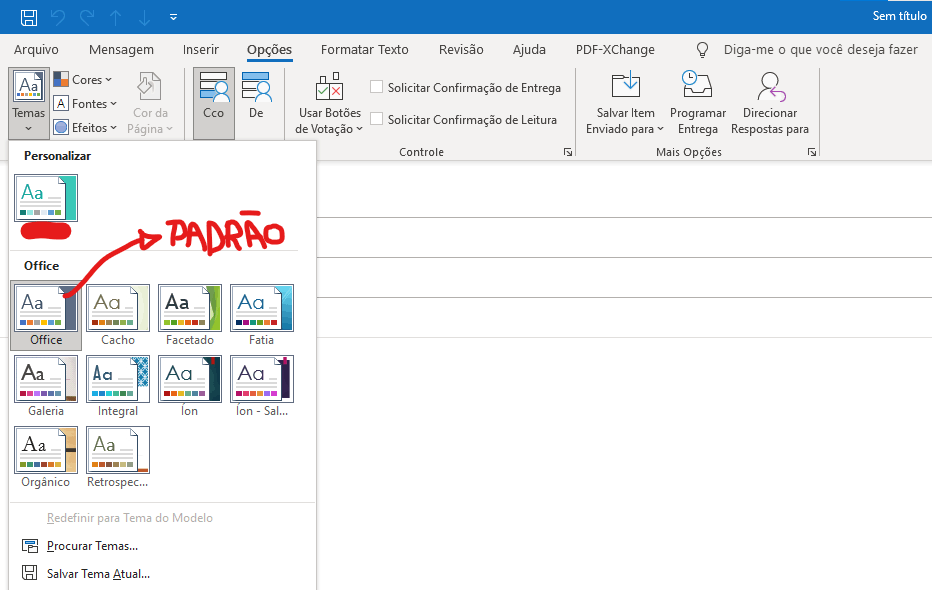This screenshot has width=932, height=590.
Task: Click Redefinir para Tema do Modelo
Action: point(130,518)
